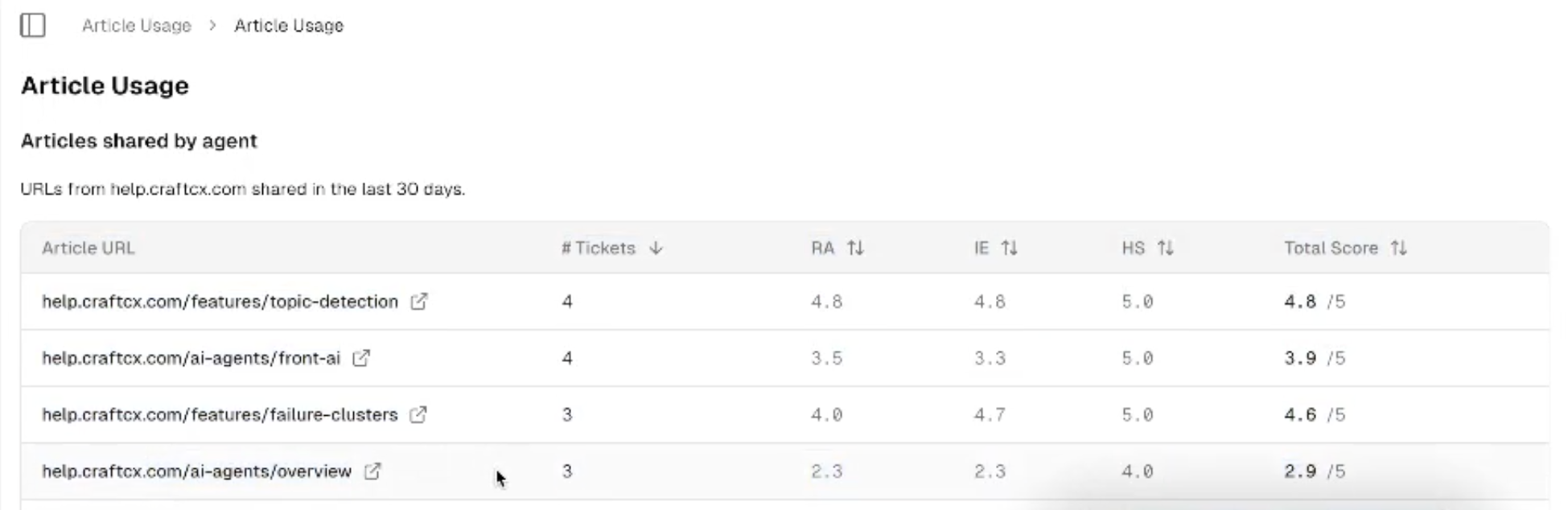This screenshot has height=510, width=1568.
Task: Toggle the sidebar panel icon
Action: coord(33,25)
